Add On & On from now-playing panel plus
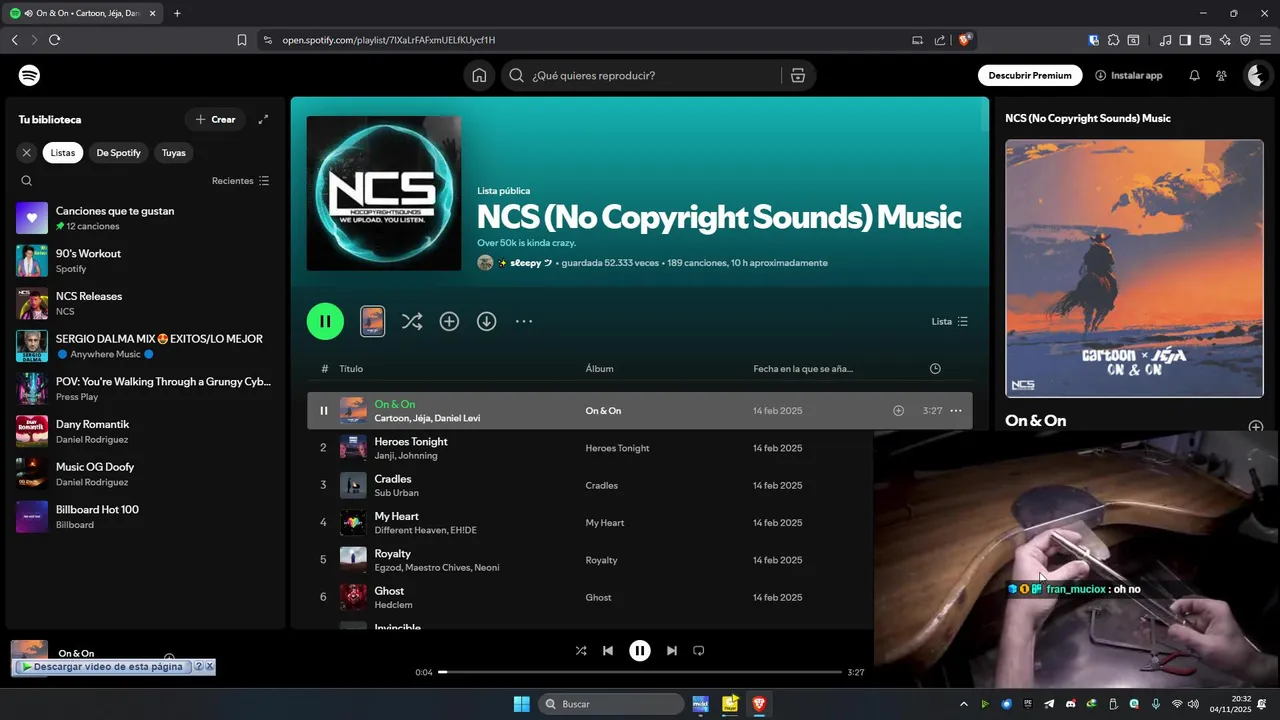Screen dimensions: 1280x720 (1256, 427)
